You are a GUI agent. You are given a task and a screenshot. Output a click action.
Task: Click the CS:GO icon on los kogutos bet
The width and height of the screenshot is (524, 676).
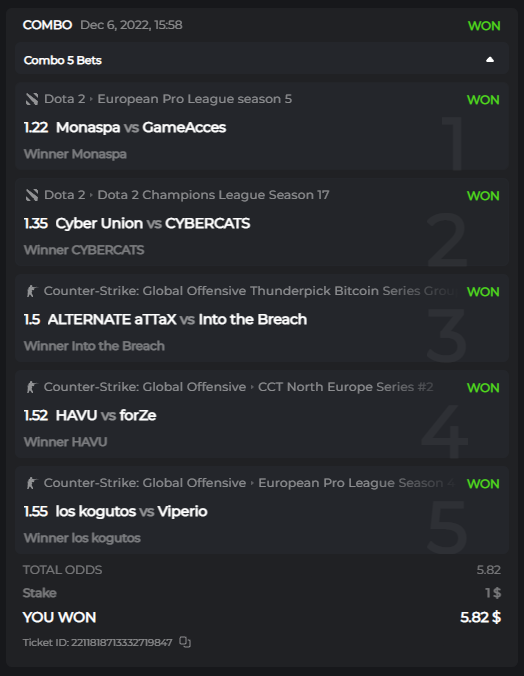click(x=31, y=483)
